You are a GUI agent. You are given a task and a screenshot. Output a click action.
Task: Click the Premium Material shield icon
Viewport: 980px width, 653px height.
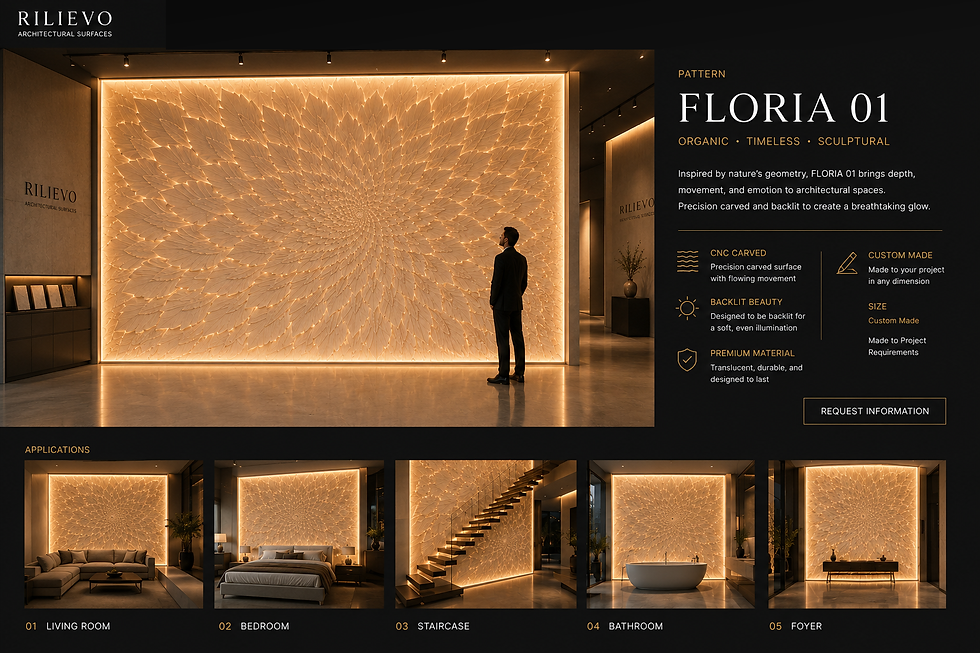[687, 359]
